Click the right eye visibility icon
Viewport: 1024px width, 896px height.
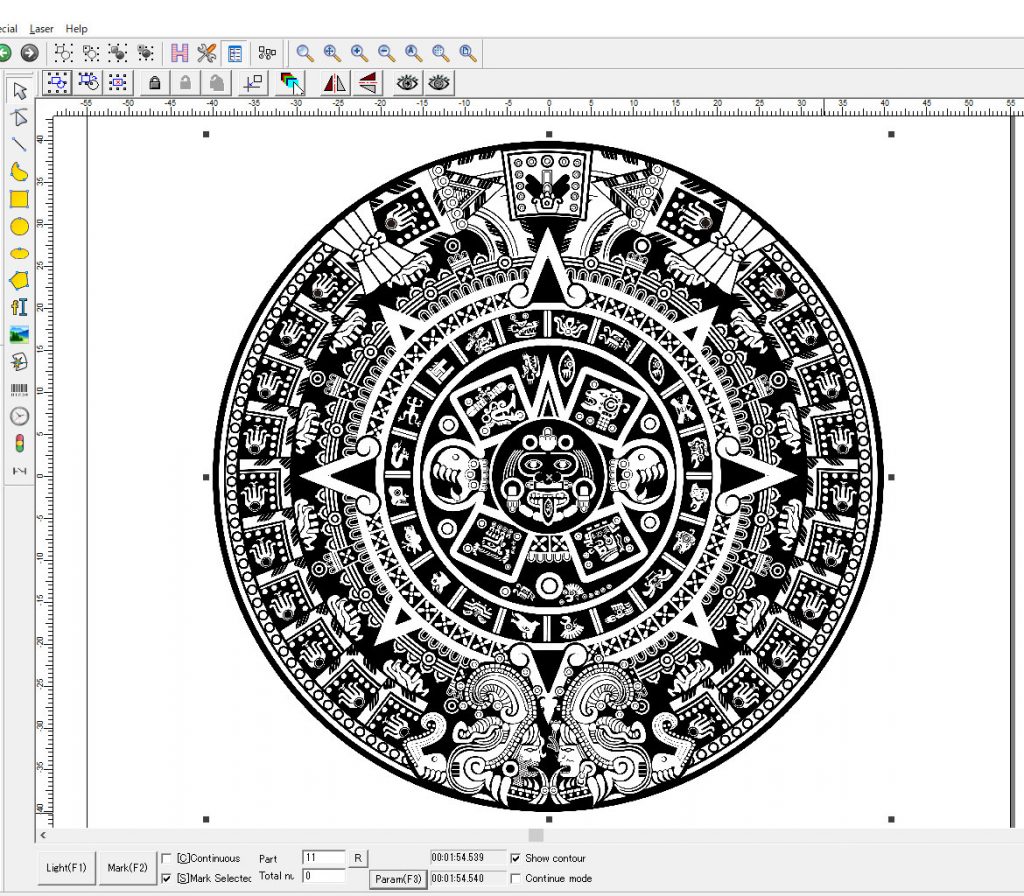[x=439, y=83]
